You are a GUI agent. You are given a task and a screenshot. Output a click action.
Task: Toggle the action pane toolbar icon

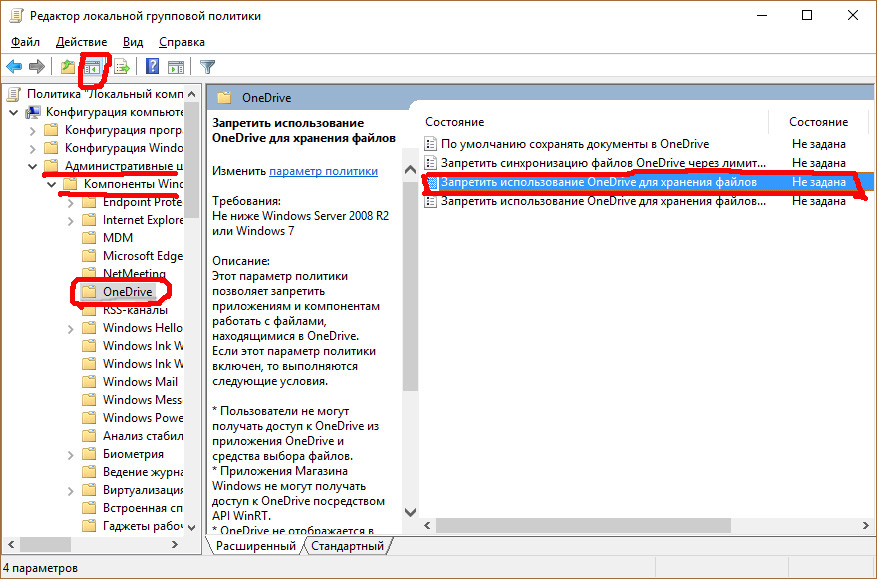pos(176,67)
